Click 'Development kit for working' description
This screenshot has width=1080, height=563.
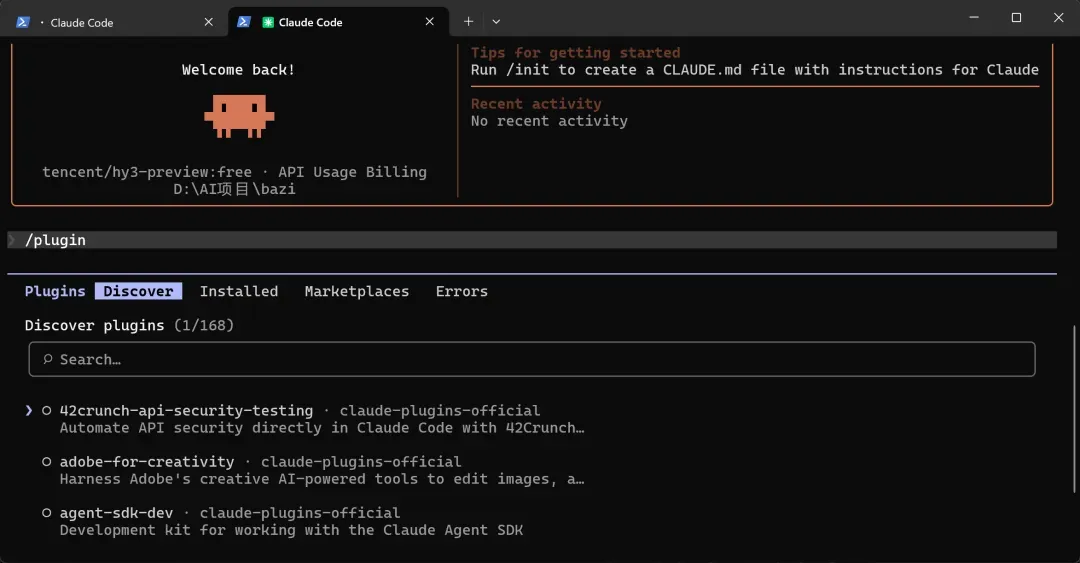coord(291,530)
